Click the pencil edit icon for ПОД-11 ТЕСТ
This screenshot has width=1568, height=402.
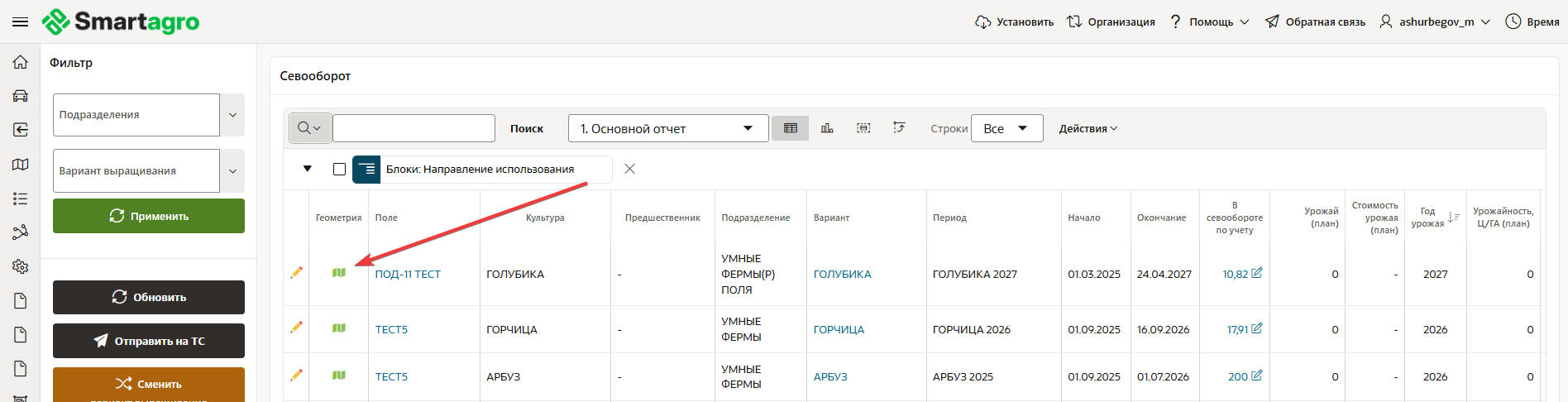click(x=296, y=273)
